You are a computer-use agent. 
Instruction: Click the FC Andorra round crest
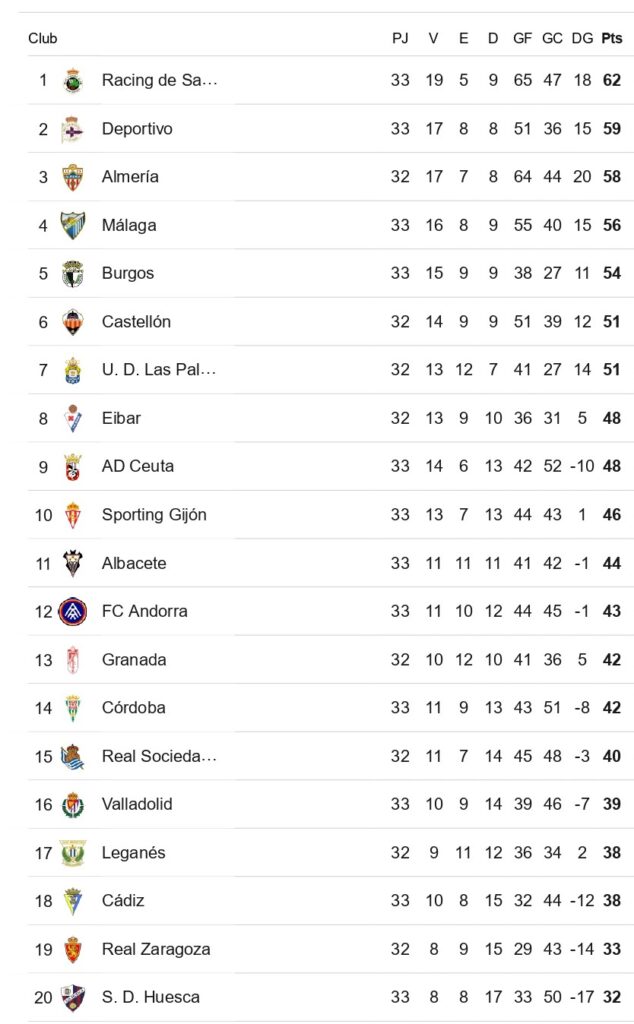(x=73, y=611)
